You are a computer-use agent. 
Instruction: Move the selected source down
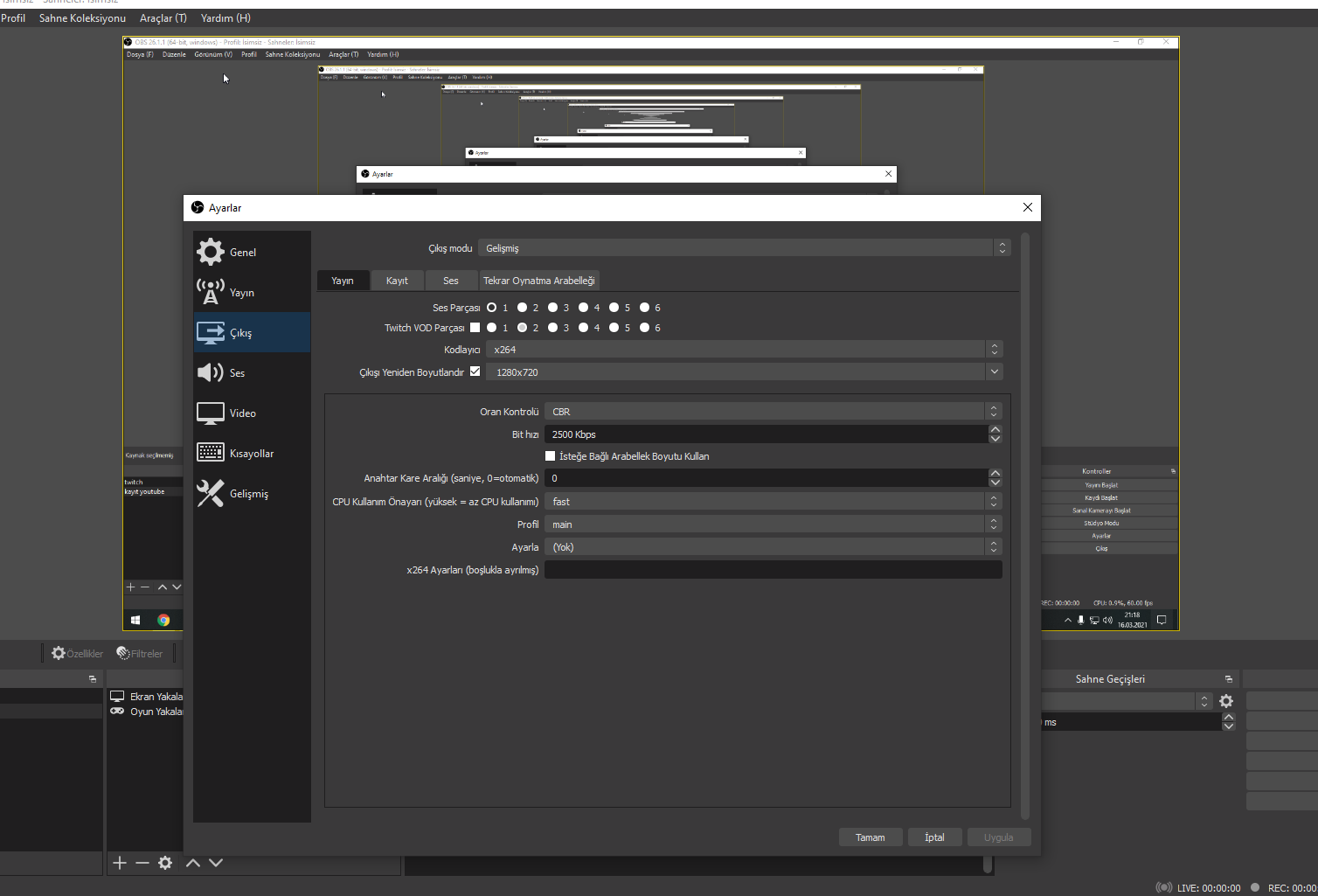click(x=216, y=863)
